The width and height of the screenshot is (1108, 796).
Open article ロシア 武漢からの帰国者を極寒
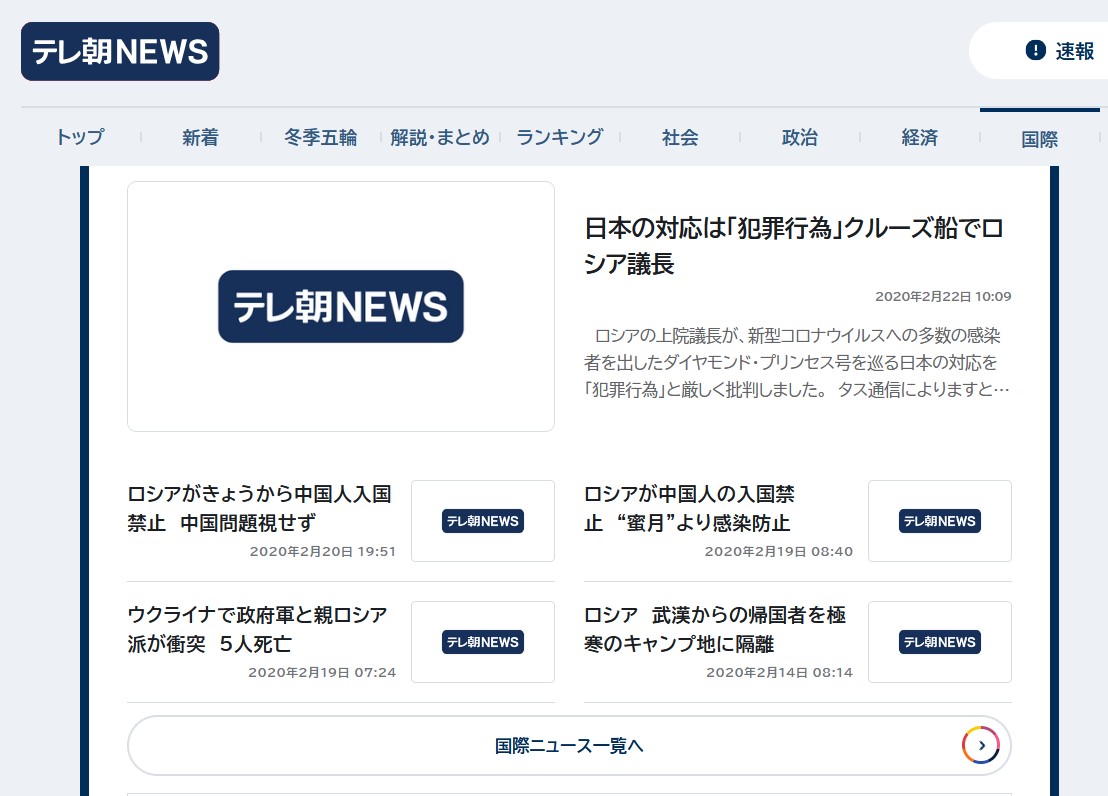pos(714,629)
